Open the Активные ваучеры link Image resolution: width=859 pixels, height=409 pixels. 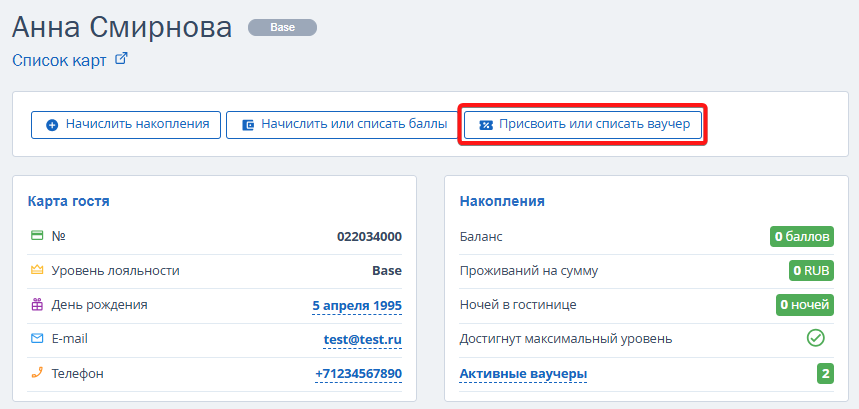[523, 374]
